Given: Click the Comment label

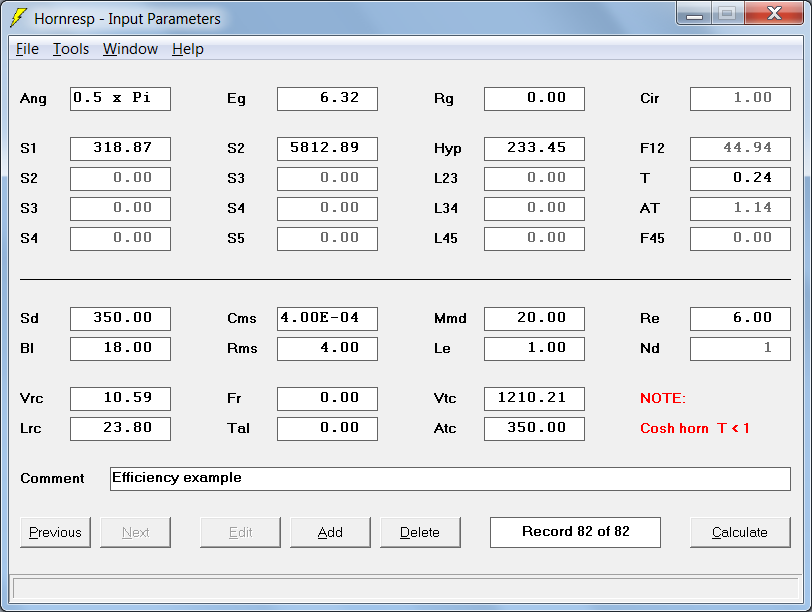Looking at the screenshot, I should click(52, 479).
